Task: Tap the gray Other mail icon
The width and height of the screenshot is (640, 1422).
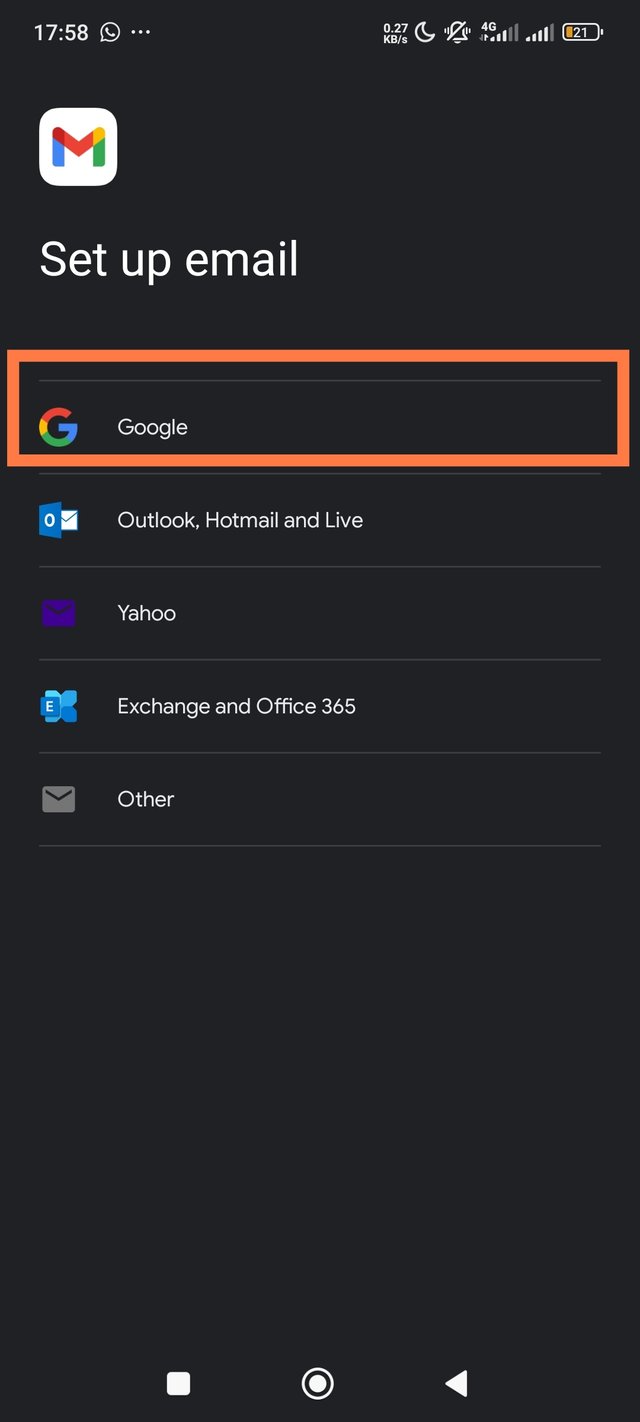Action: click(58, 799)
